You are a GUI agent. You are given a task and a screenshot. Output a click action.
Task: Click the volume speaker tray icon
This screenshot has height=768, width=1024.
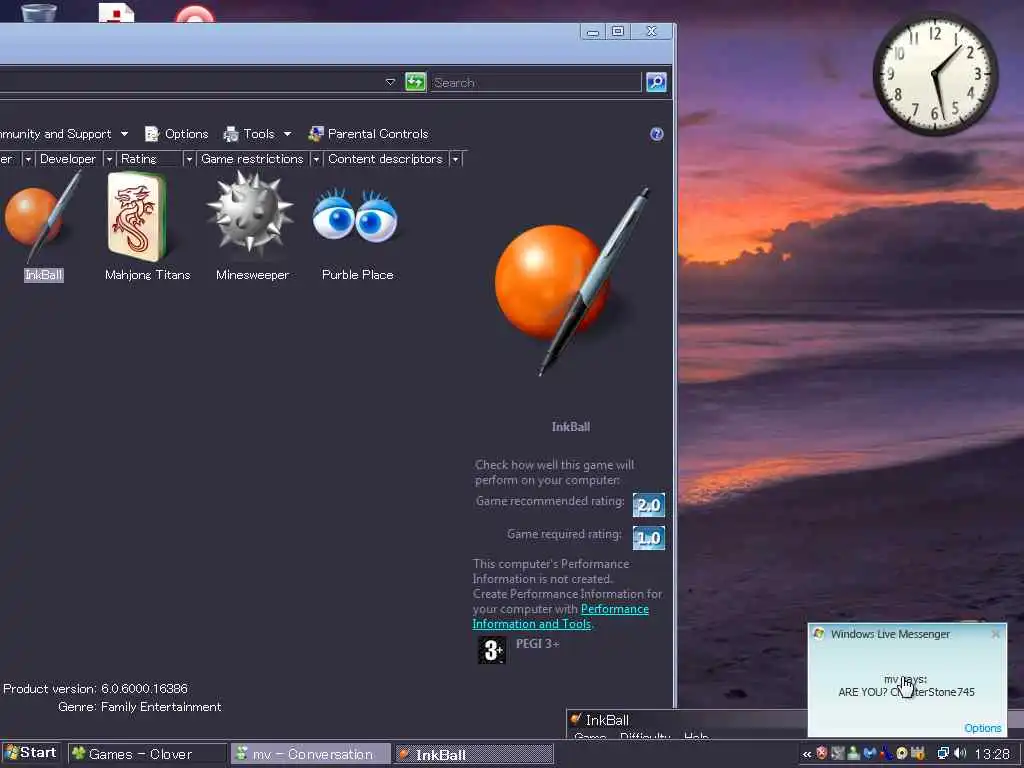pos(960,754)
